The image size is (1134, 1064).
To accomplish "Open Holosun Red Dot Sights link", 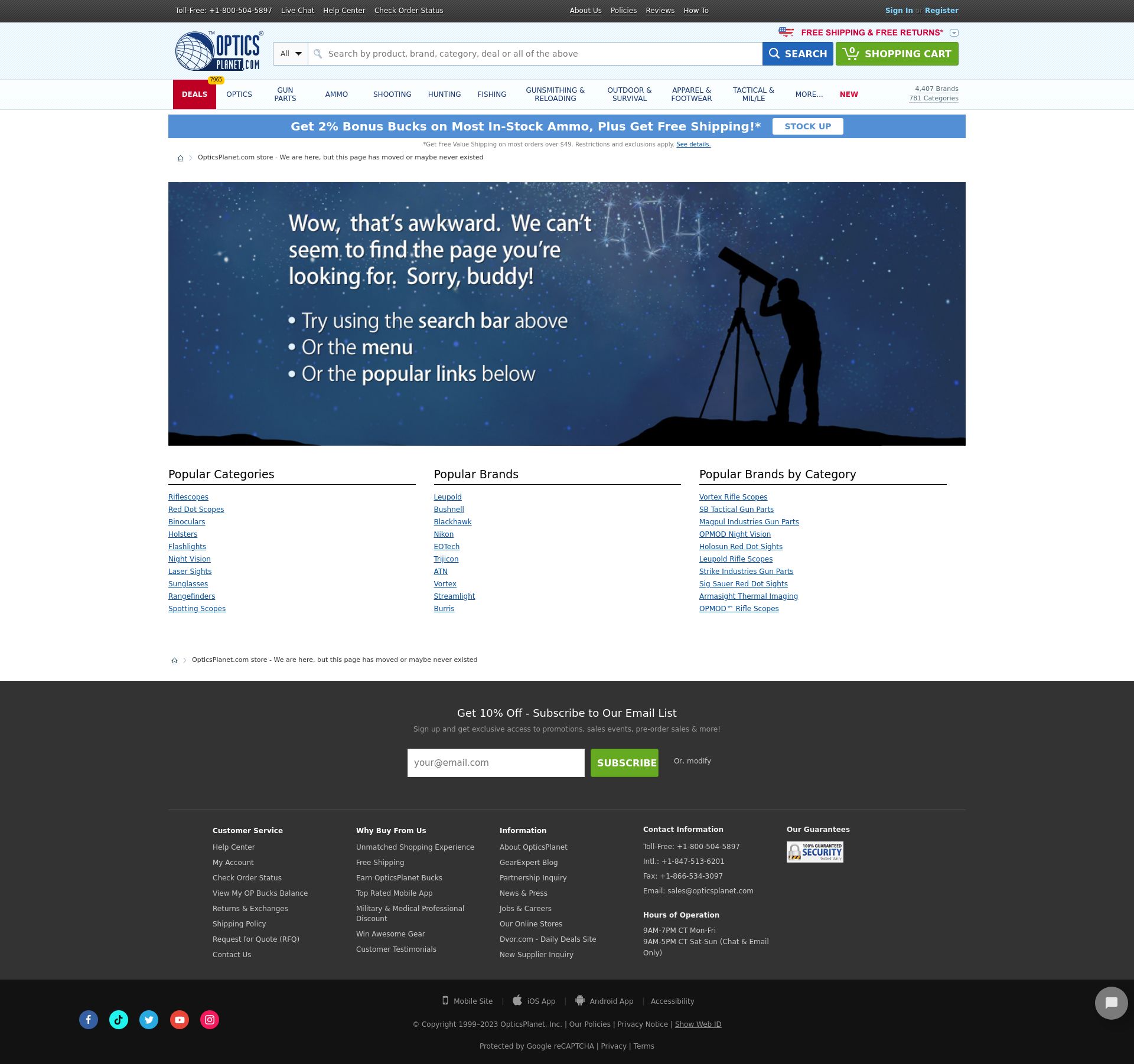I will [x=741, y=547].
